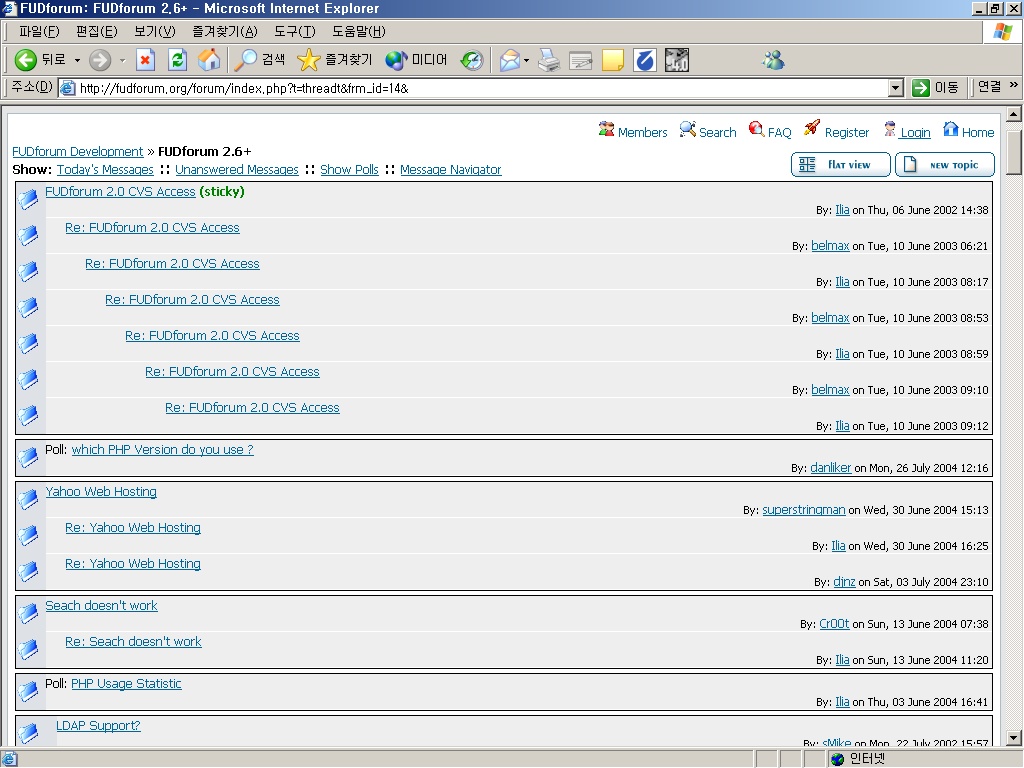
Task: Stop loading with the red X icon
Action: [x=145, y=60]
